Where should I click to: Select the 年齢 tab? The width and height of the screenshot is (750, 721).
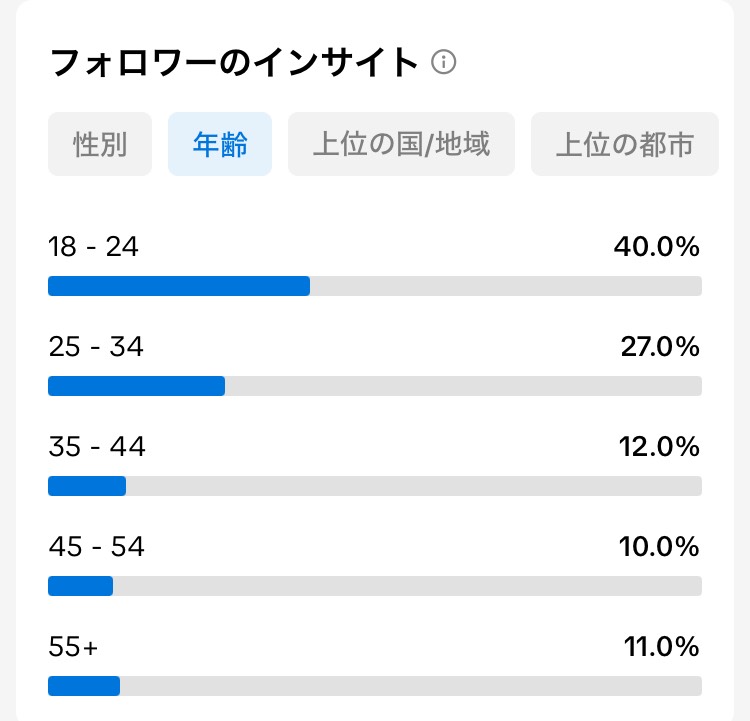coord(220,144)
